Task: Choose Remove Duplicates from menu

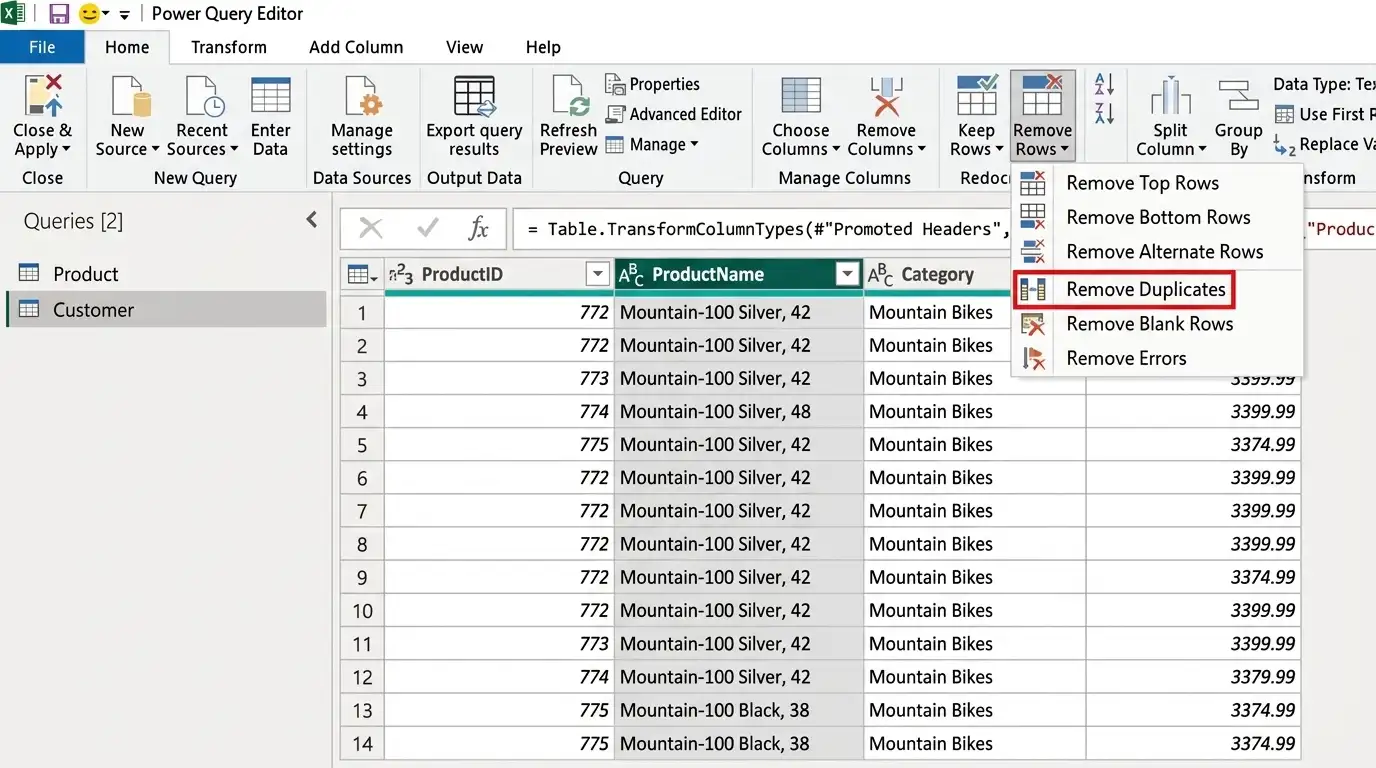Action: 1124,289
